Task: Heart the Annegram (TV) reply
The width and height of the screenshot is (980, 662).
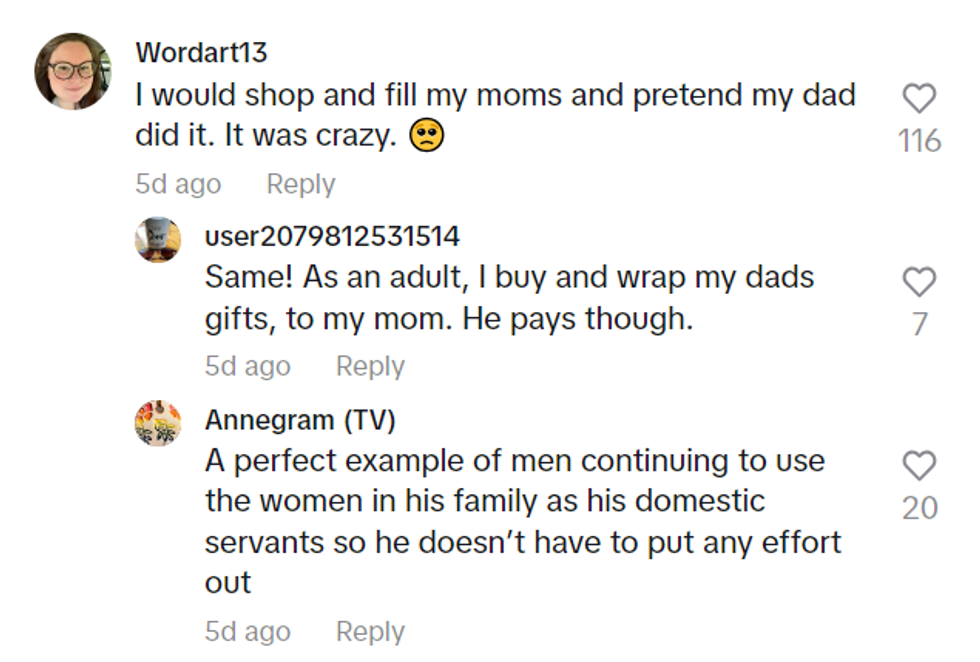Action: point(919,465)
